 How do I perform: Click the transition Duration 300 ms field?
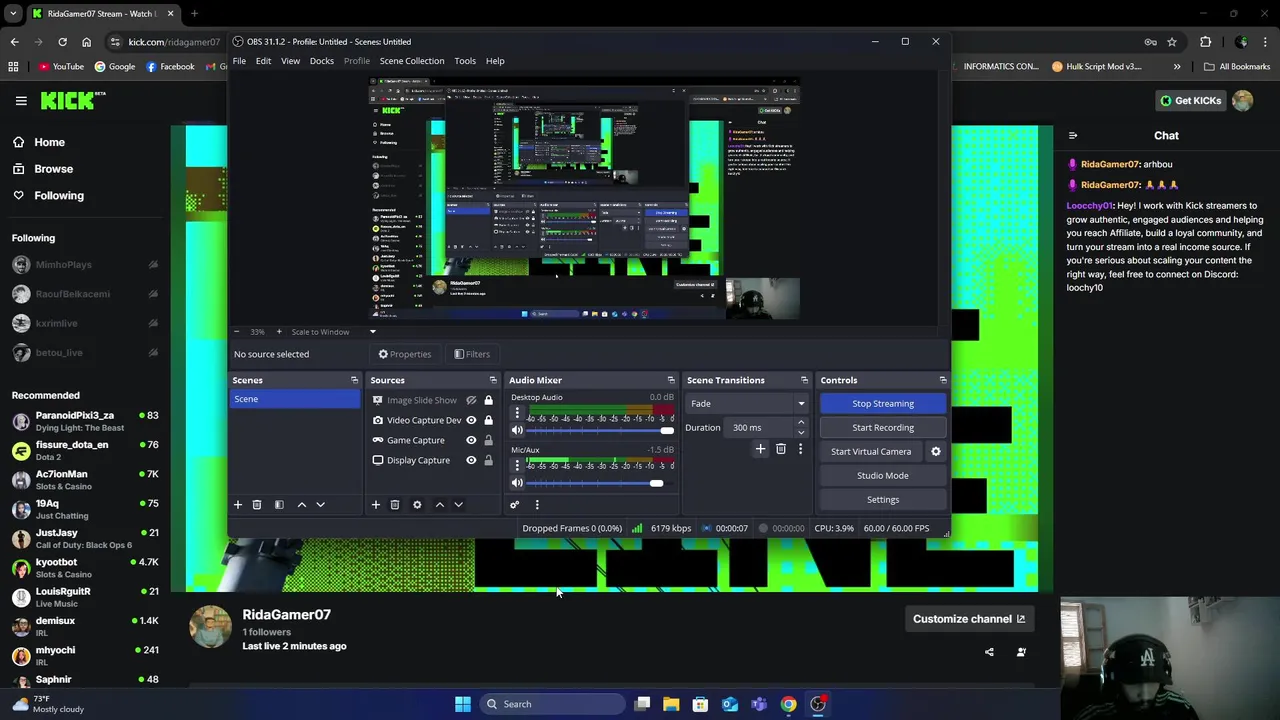760,428
